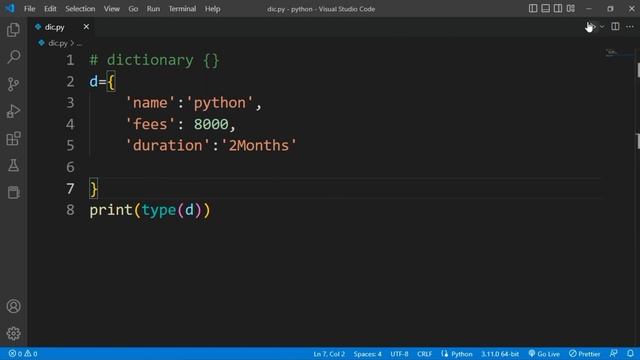
Task: Open Run and Debug view
Action: click(x=13, y=111)
